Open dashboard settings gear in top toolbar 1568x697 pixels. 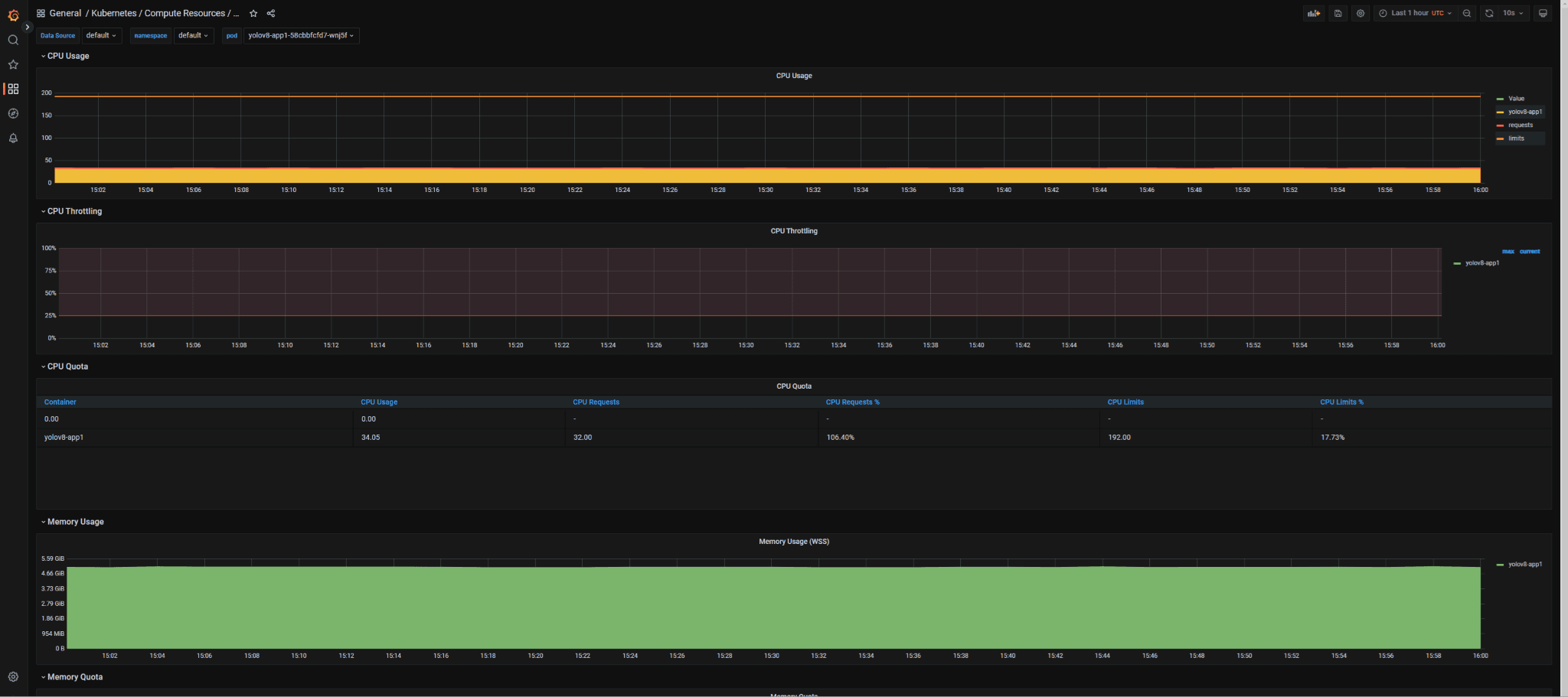[x=1361, y=13]
